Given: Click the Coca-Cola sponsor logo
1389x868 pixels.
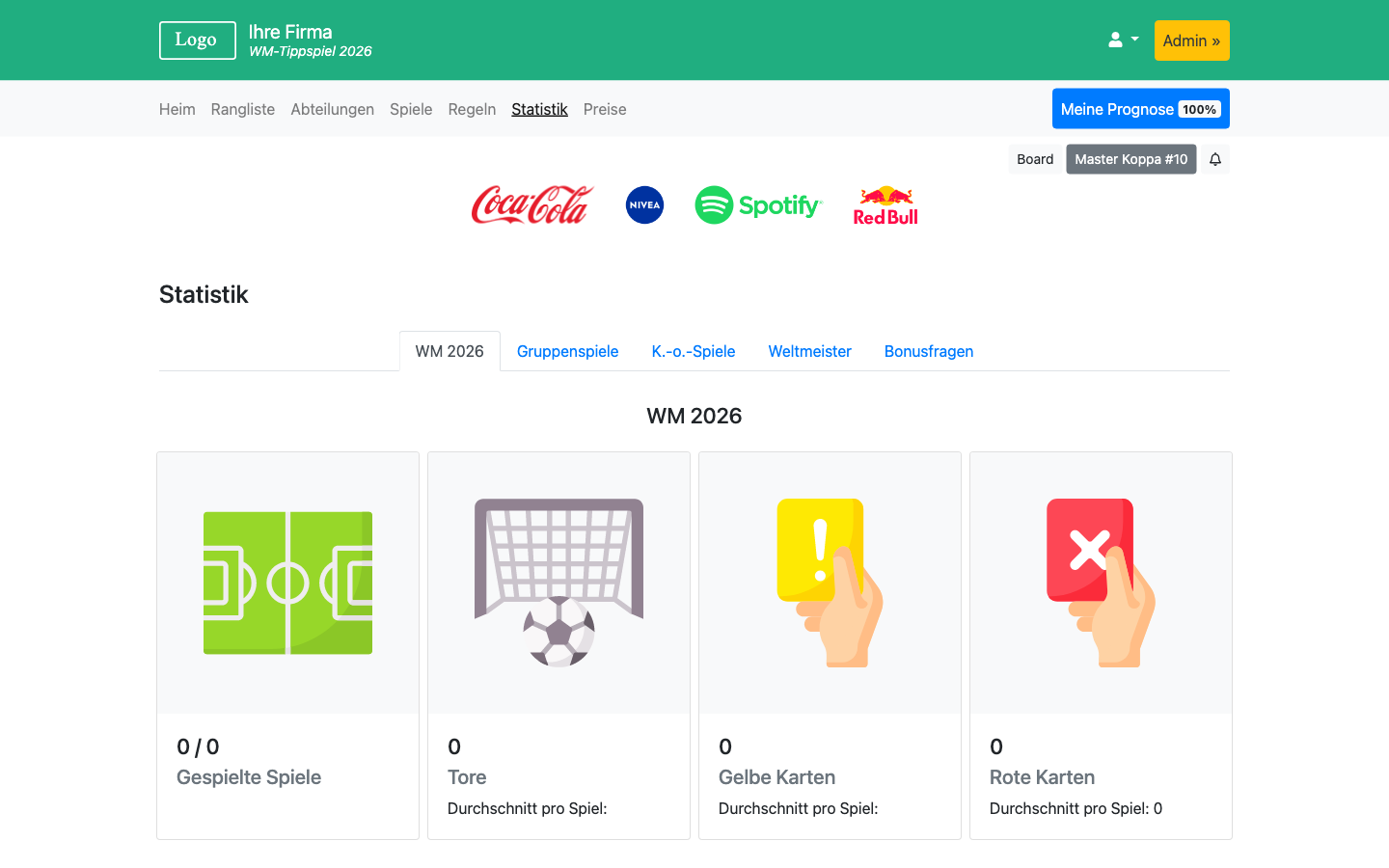Looking at the screenshot, I should click(x=531, y=204).
